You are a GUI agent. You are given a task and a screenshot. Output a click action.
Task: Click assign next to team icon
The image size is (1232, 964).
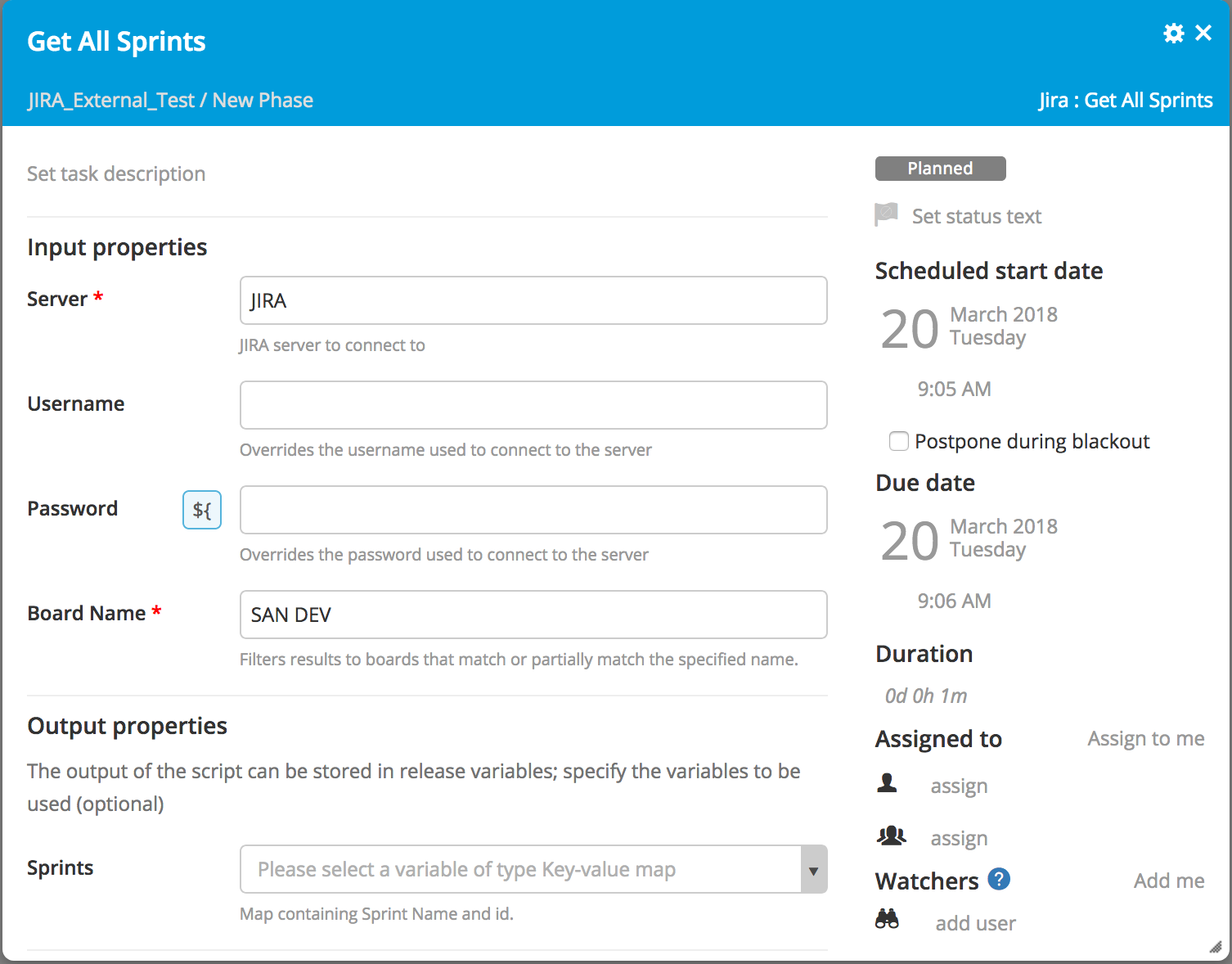(x=960, y=838)
